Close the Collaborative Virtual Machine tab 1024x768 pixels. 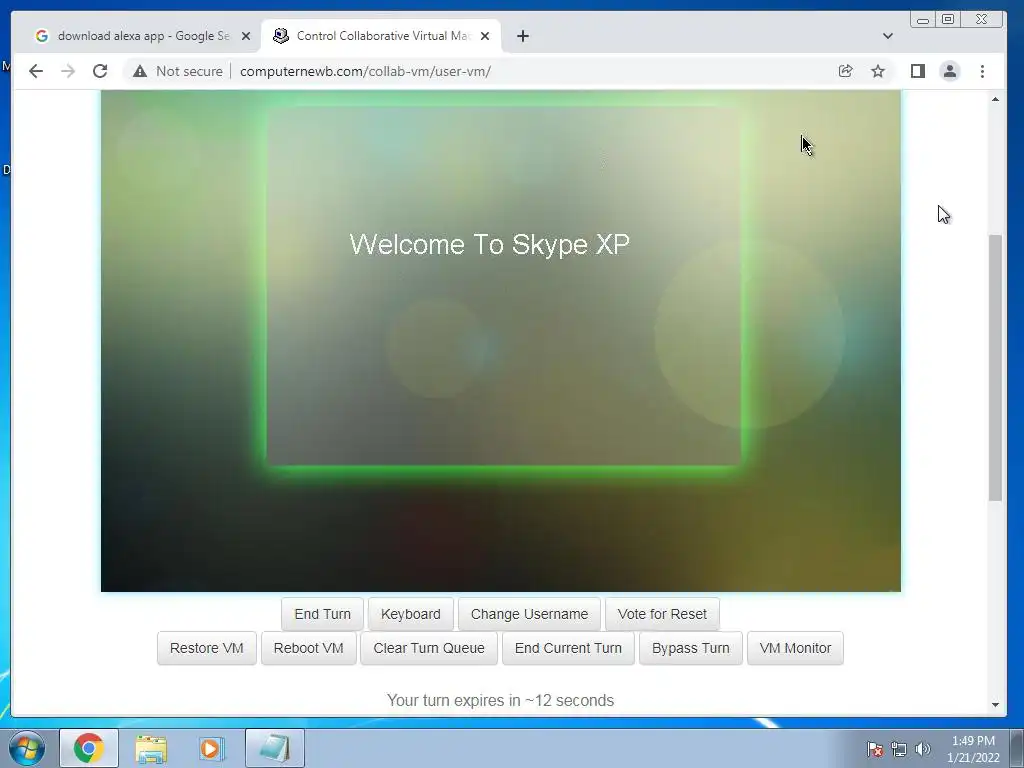(x=485, y=36)
